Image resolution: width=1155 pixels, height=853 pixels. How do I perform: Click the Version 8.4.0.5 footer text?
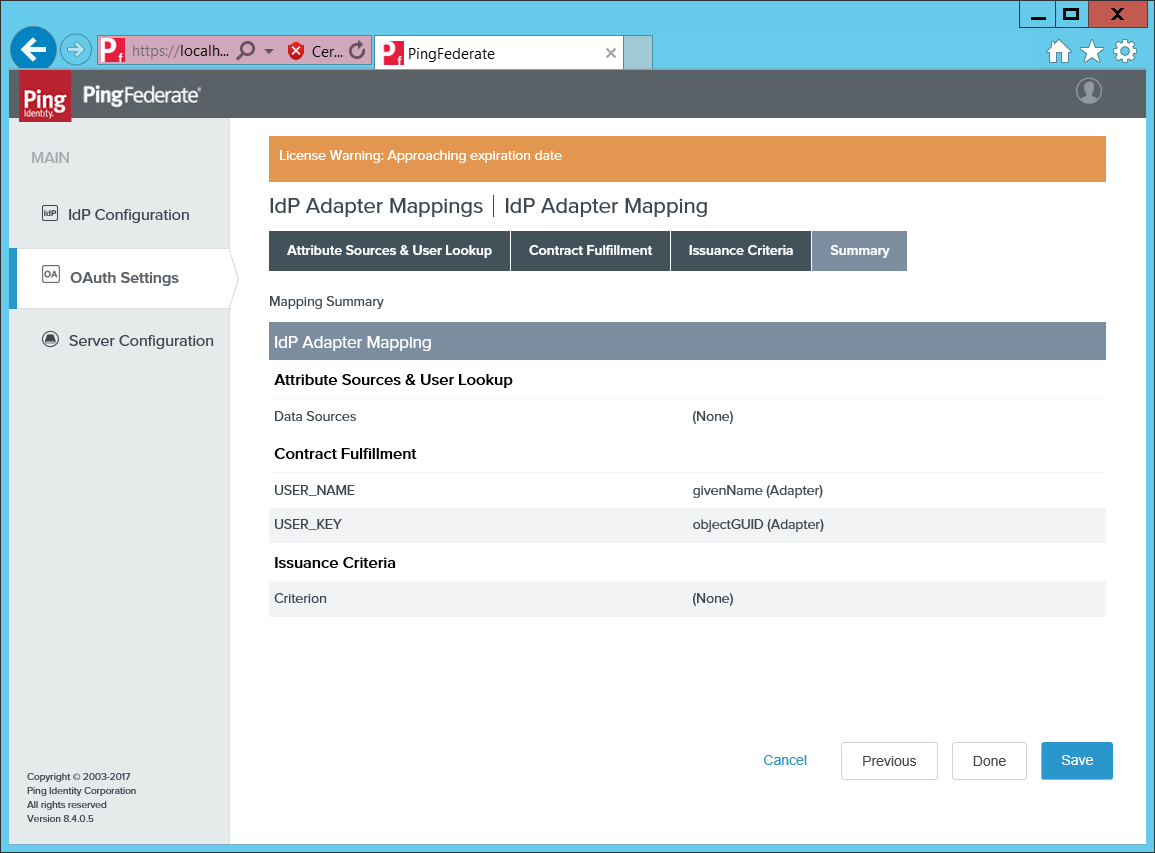click(x=60, y=818)
